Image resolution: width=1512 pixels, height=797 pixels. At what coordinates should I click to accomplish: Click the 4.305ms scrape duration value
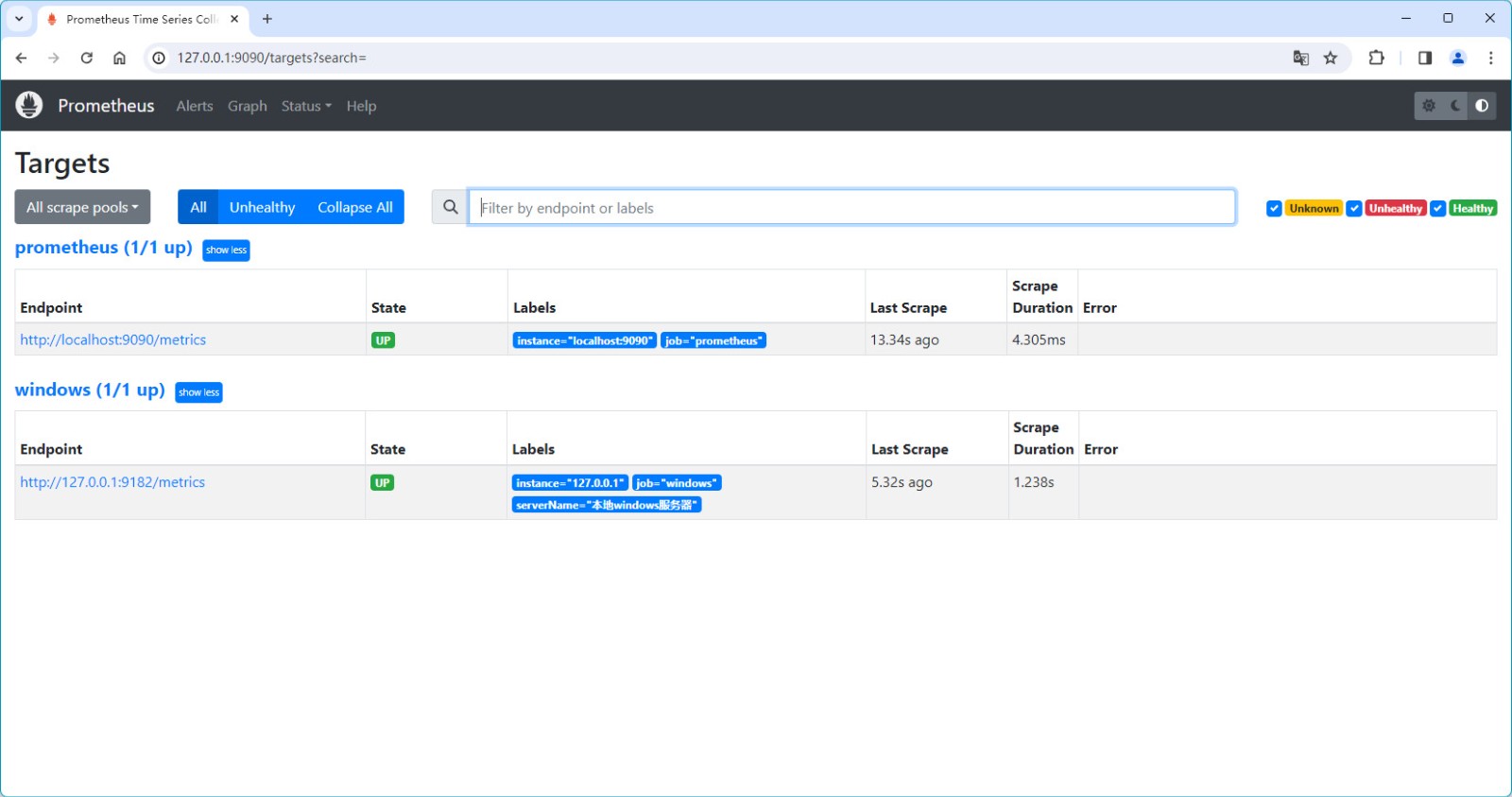click(1039, 339)
